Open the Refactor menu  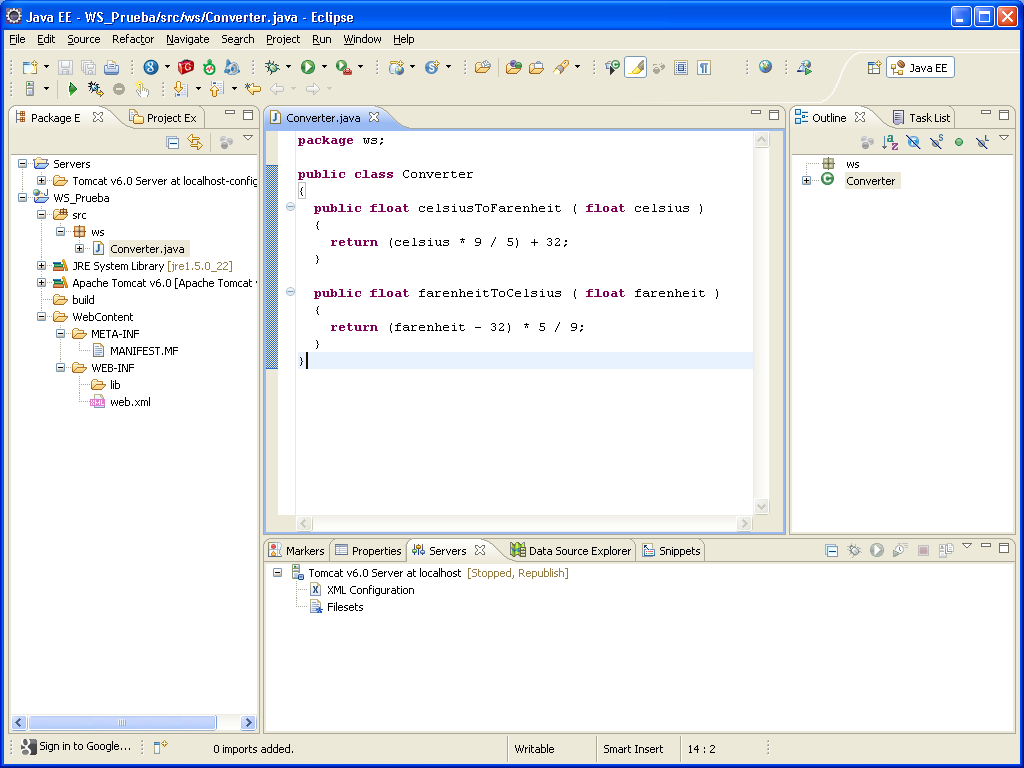point(133,39)
